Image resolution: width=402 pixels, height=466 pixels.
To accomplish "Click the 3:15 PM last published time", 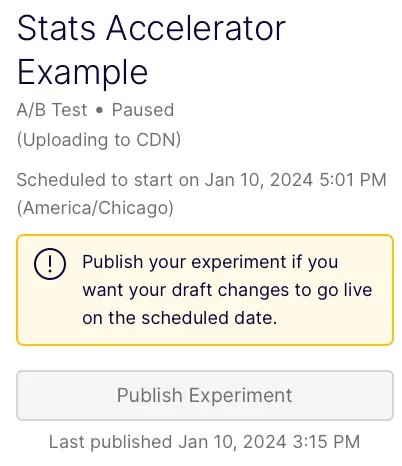I will 327,442.
